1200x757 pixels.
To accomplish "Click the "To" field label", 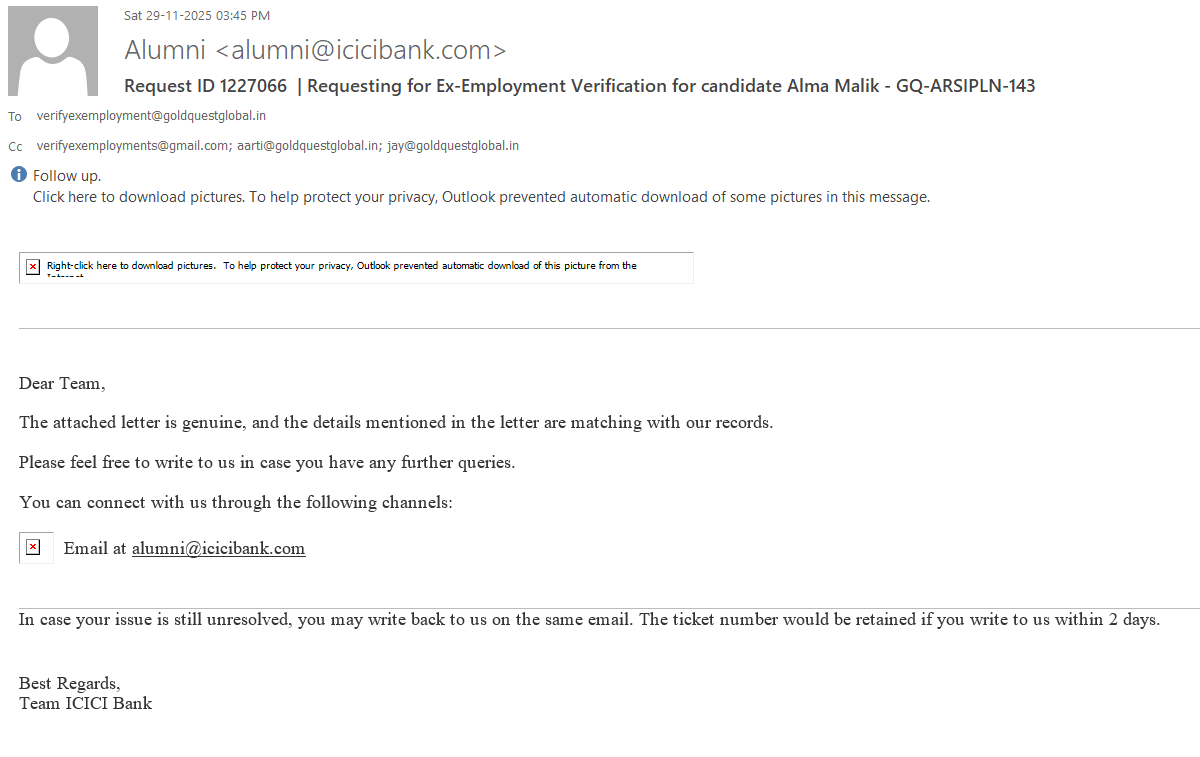I will click(x=15, y=117).
